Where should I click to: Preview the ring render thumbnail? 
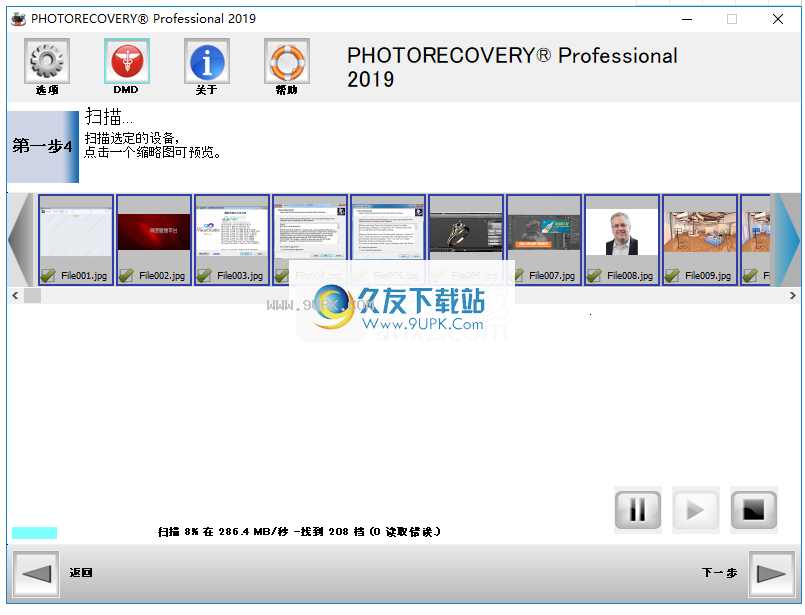[x=466, y=232]
